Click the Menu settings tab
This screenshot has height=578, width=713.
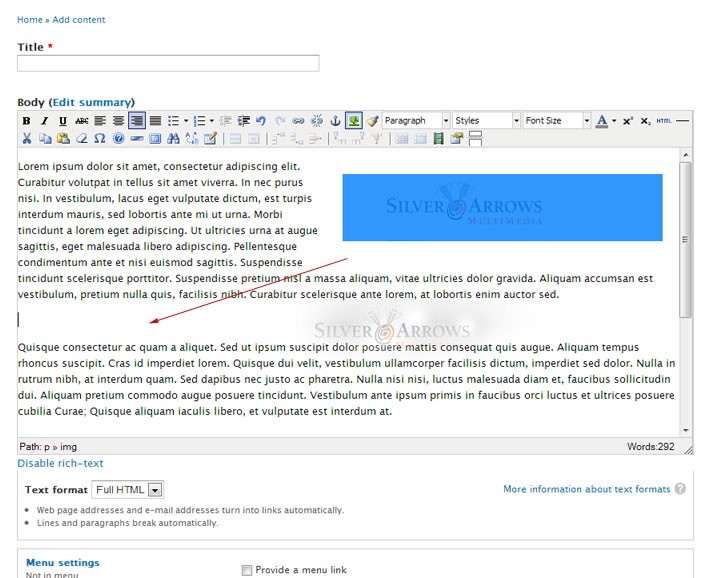63,563
